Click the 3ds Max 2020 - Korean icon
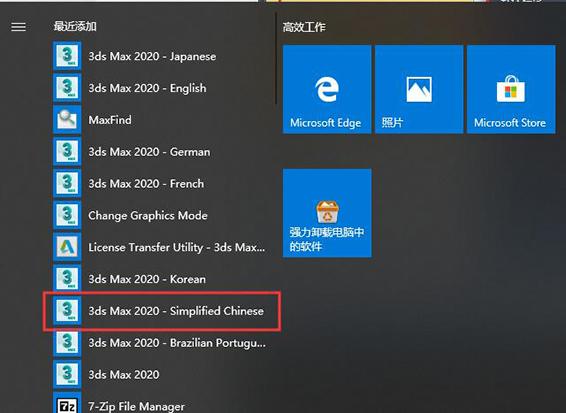The width and height of the screenshot is (566, 413). (67, 279)
